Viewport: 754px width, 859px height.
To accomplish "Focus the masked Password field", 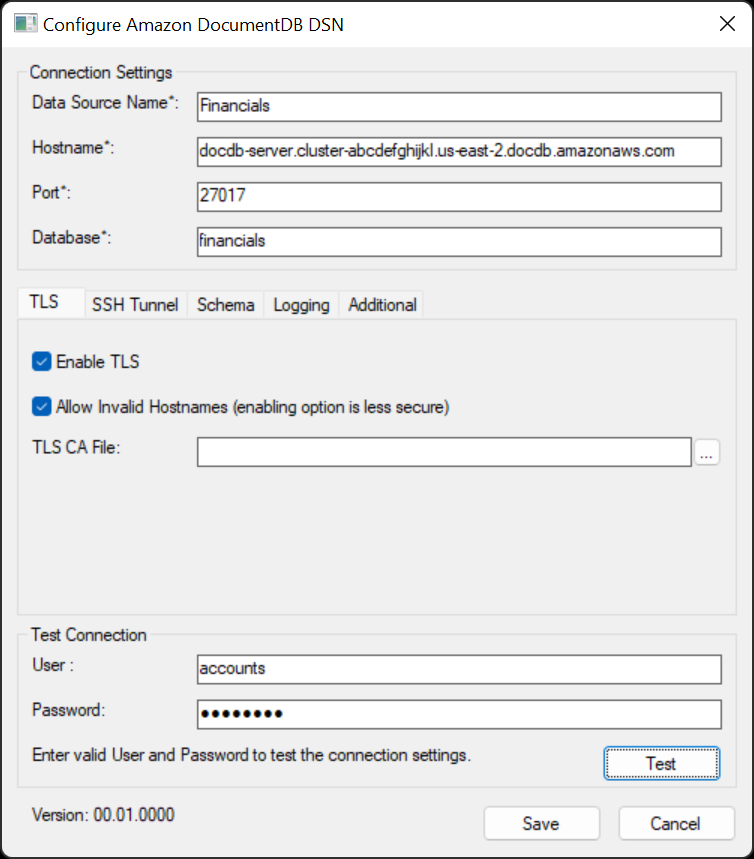I will 459,714.
